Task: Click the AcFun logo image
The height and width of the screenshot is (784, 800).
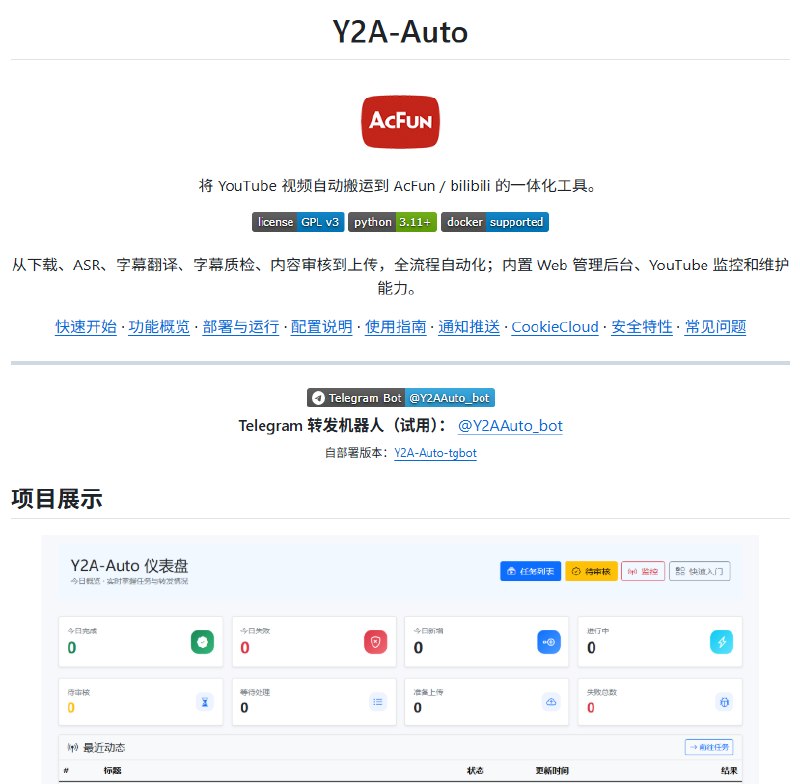Action: [401, 121]
